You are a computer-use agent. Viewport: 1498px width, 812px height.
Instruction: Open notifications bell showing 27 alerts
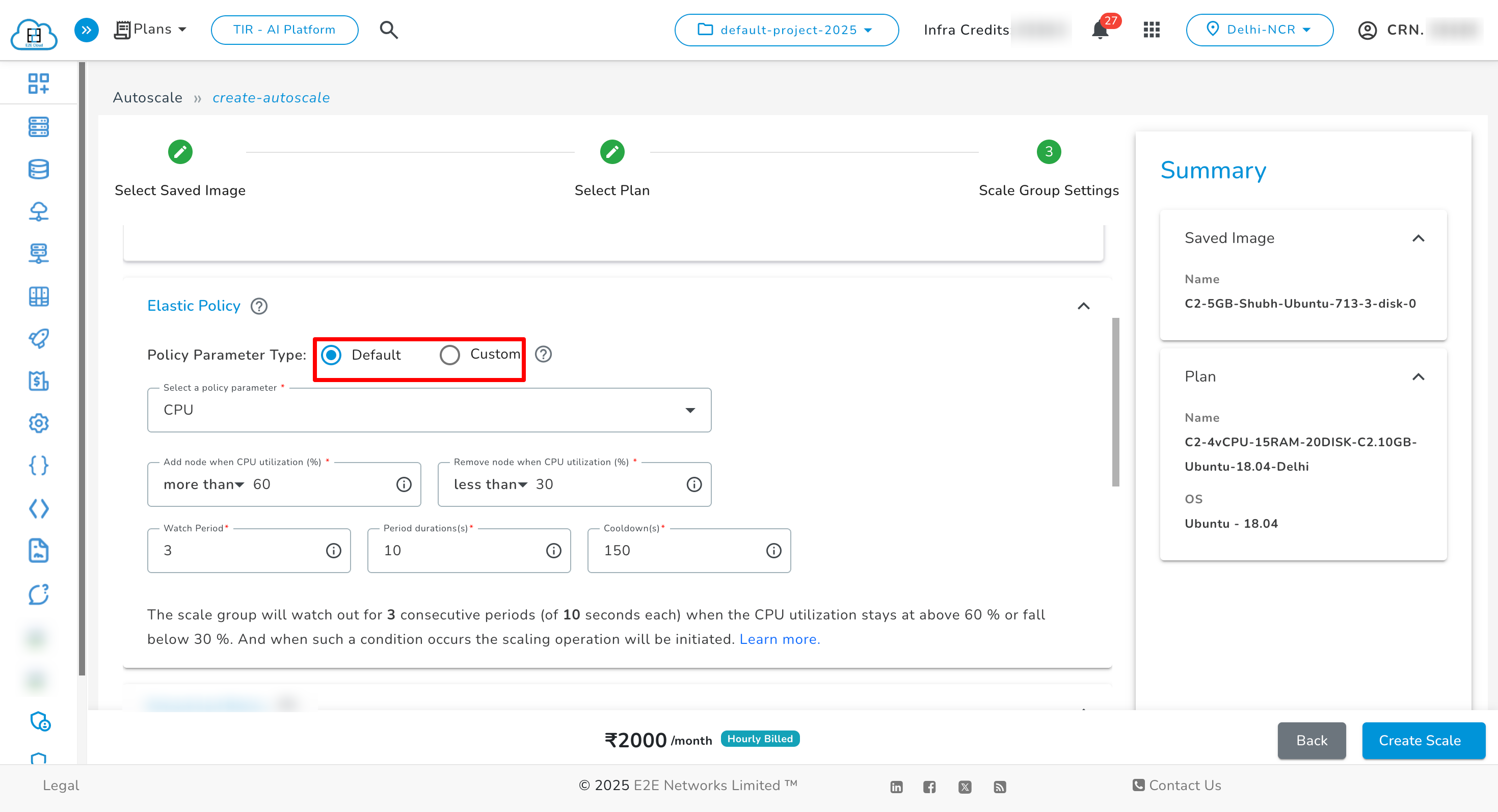(x=1100, y=30)
